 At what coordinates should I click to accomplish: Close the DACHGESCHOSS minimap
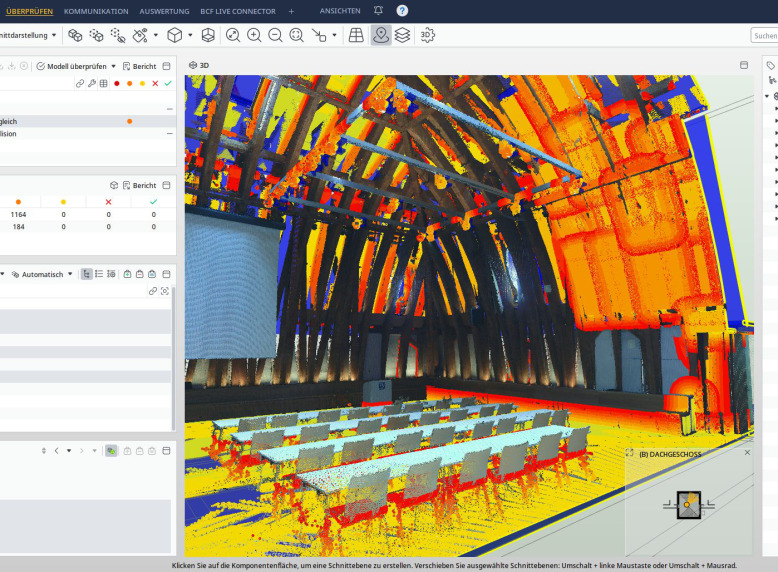coord(747,452)
